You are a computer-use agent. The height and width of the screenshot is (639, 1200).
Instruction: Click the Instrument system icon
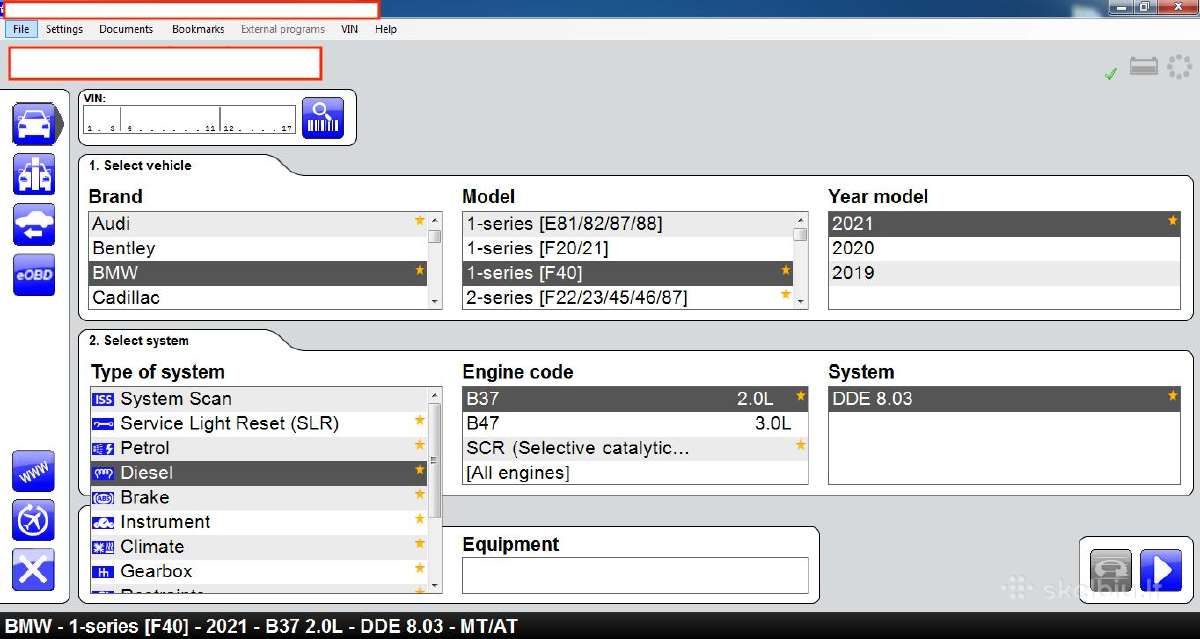103,522
